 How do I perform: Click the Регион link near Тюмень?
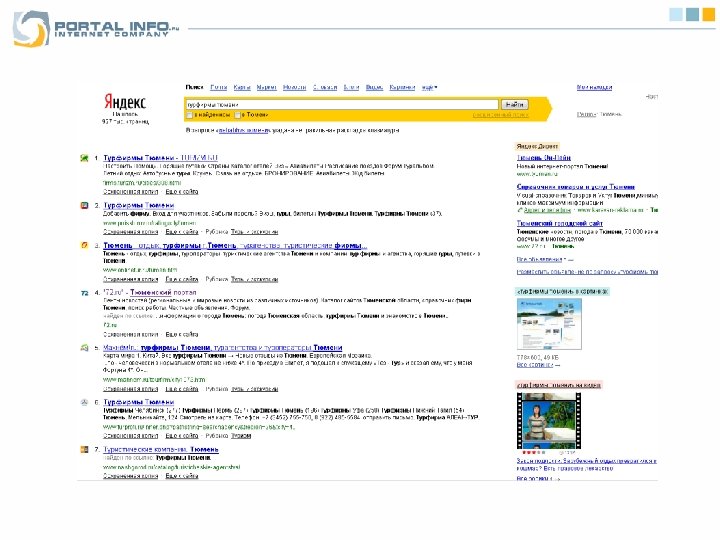tap(586, 114)
